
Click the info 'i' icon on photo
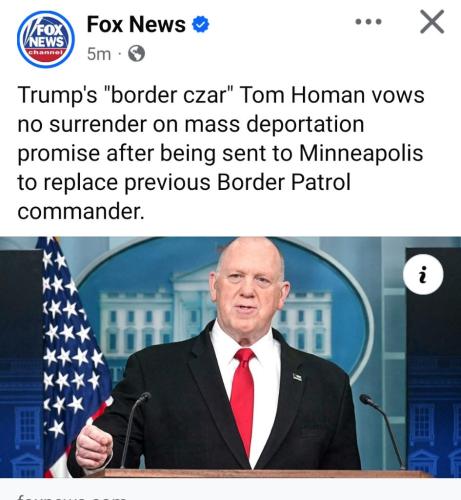(x=423, y=274)
